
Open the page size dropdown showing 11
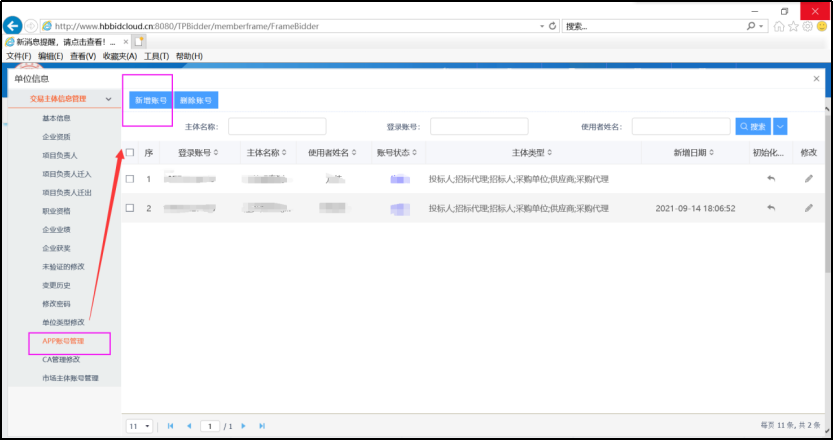[139, 426]
